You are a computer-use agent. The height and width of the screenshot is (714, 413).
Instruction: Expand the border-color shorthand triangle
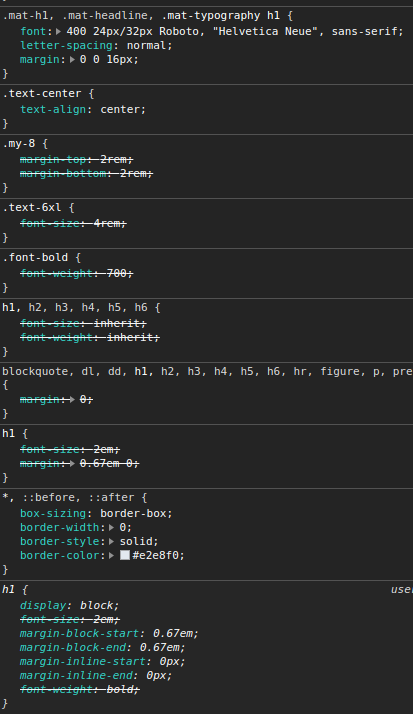112,556
